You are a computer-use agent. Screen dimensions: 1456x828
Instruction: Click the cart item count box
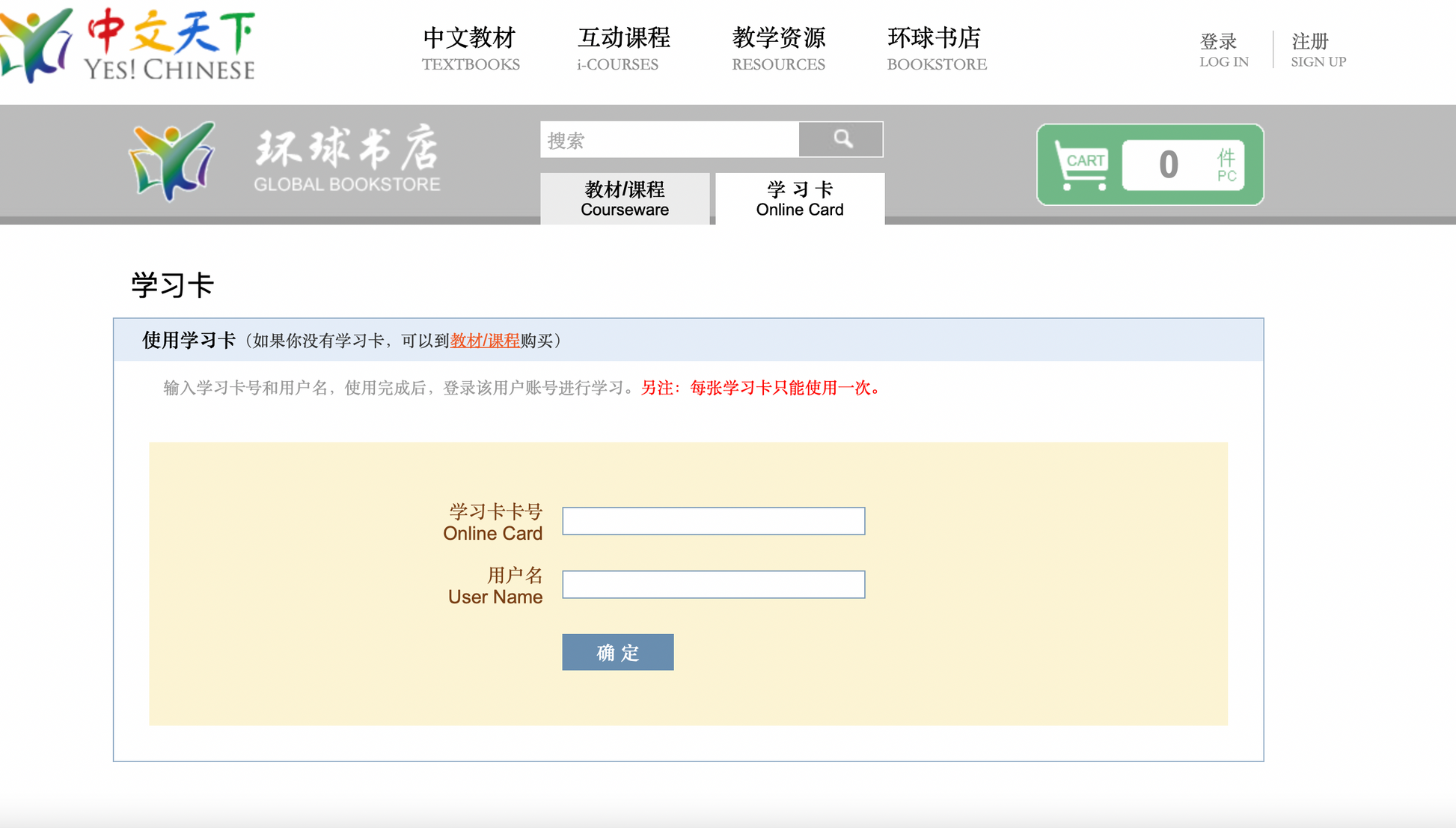click(1182, 165)
